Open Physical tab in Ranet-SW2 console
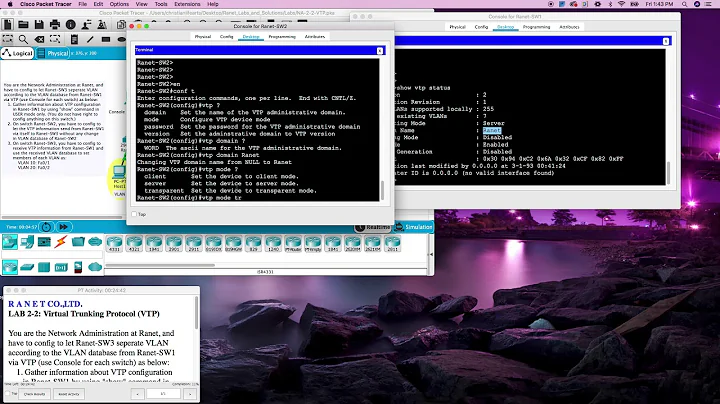 click(202, 37)
